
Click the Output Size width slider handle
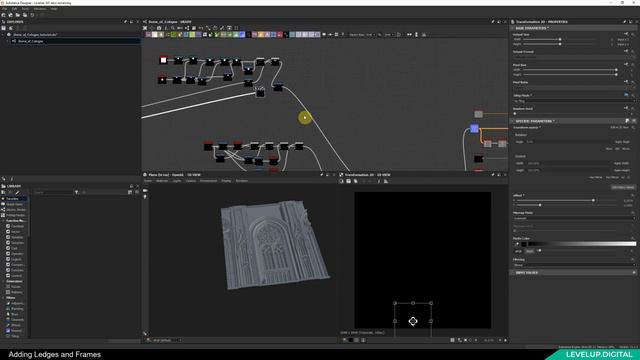(x=560, y=39)
